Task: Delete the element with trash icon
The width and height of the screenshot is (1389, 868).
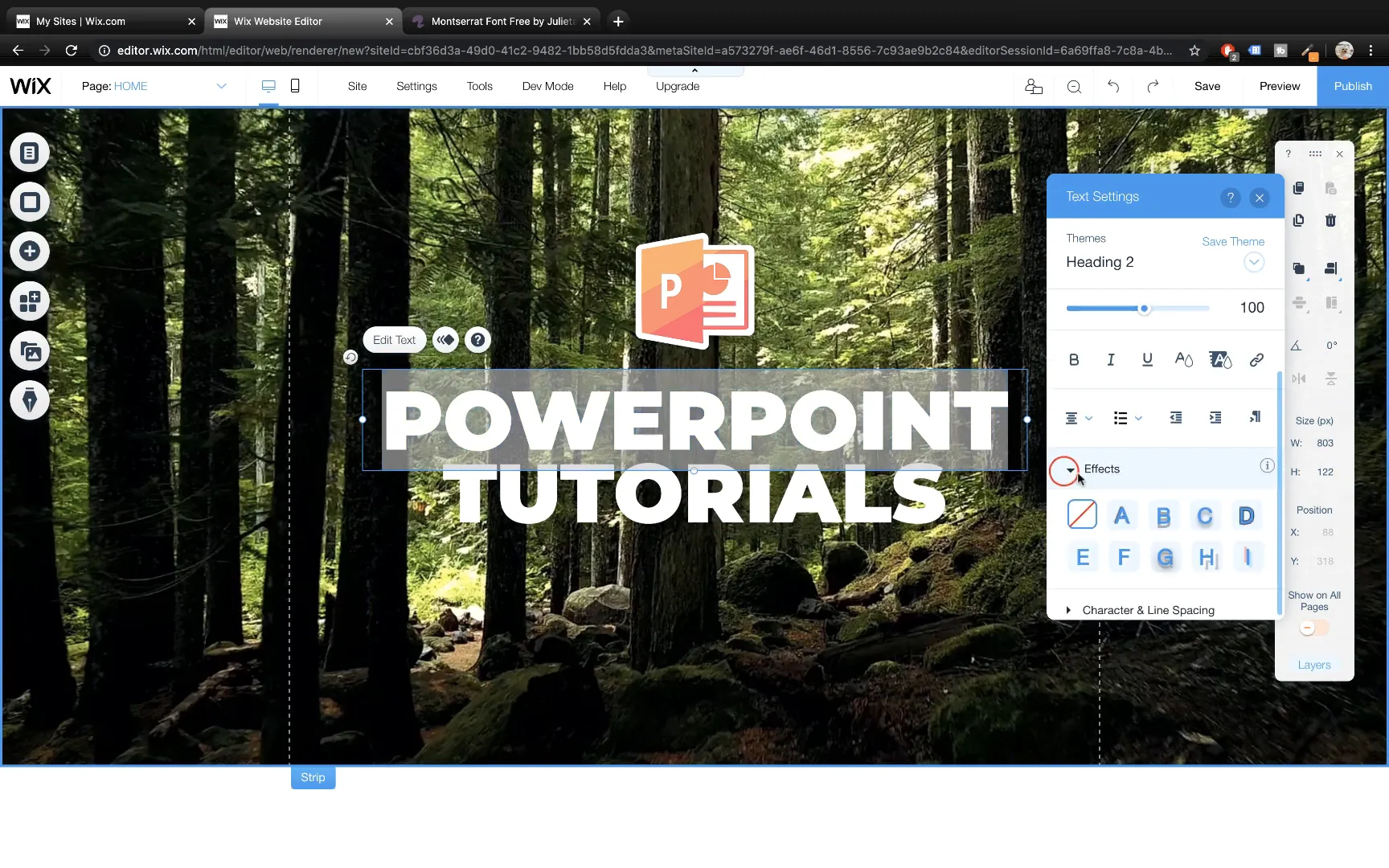Action: (1330, 220)
